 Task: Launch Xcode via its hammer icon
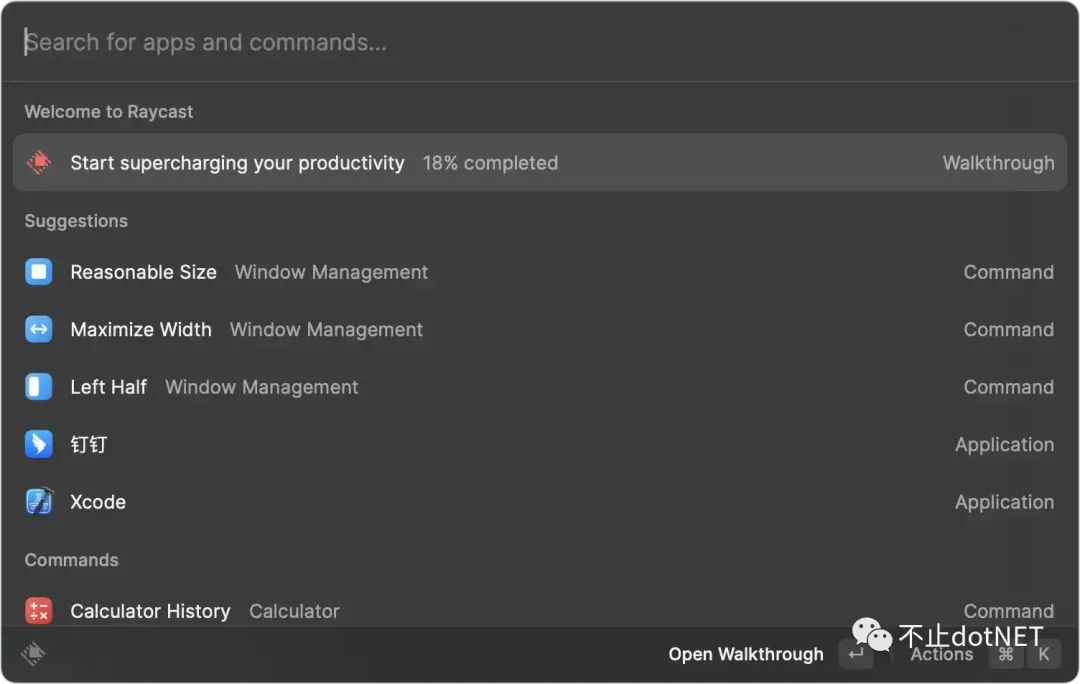coord(39,501)
